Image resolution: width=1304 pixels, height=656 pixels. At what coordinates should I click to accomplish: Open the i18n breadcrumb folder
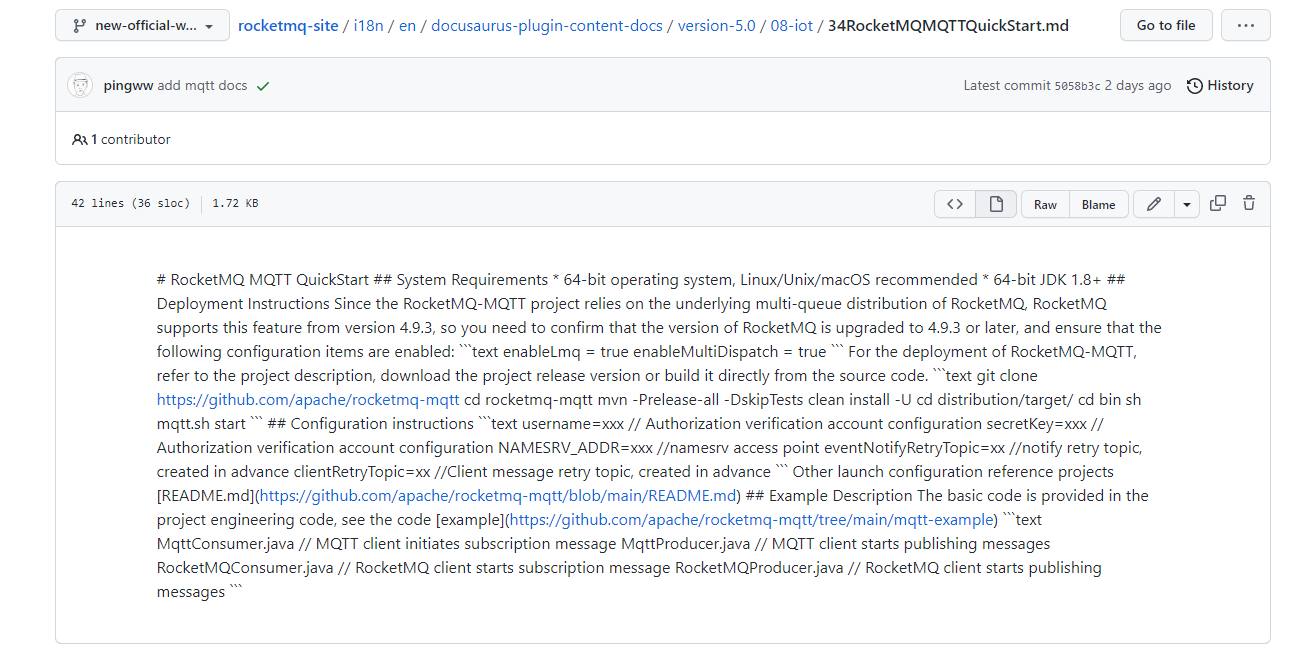[x=368, y=26]
